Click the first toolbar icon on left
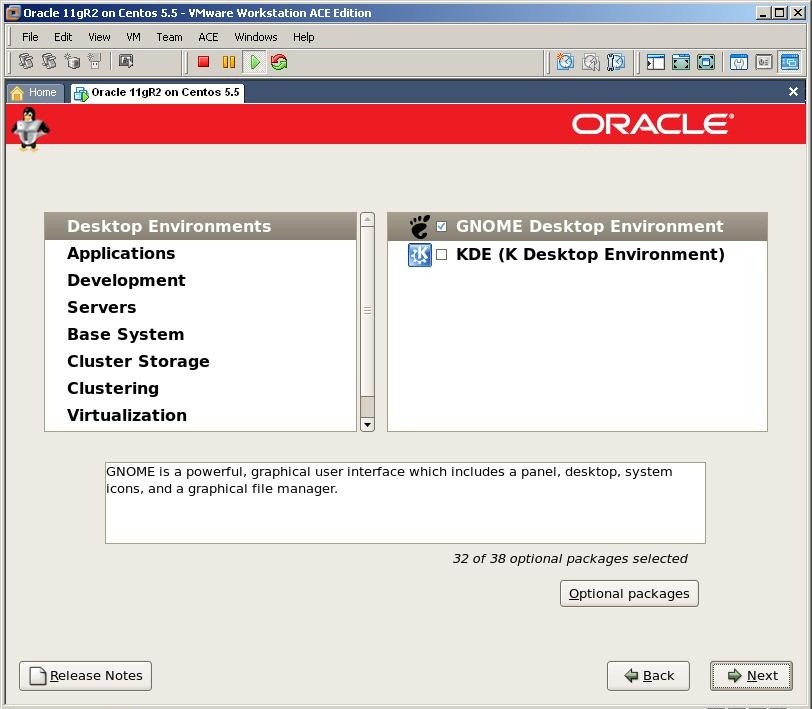 [x=26, y=62]
